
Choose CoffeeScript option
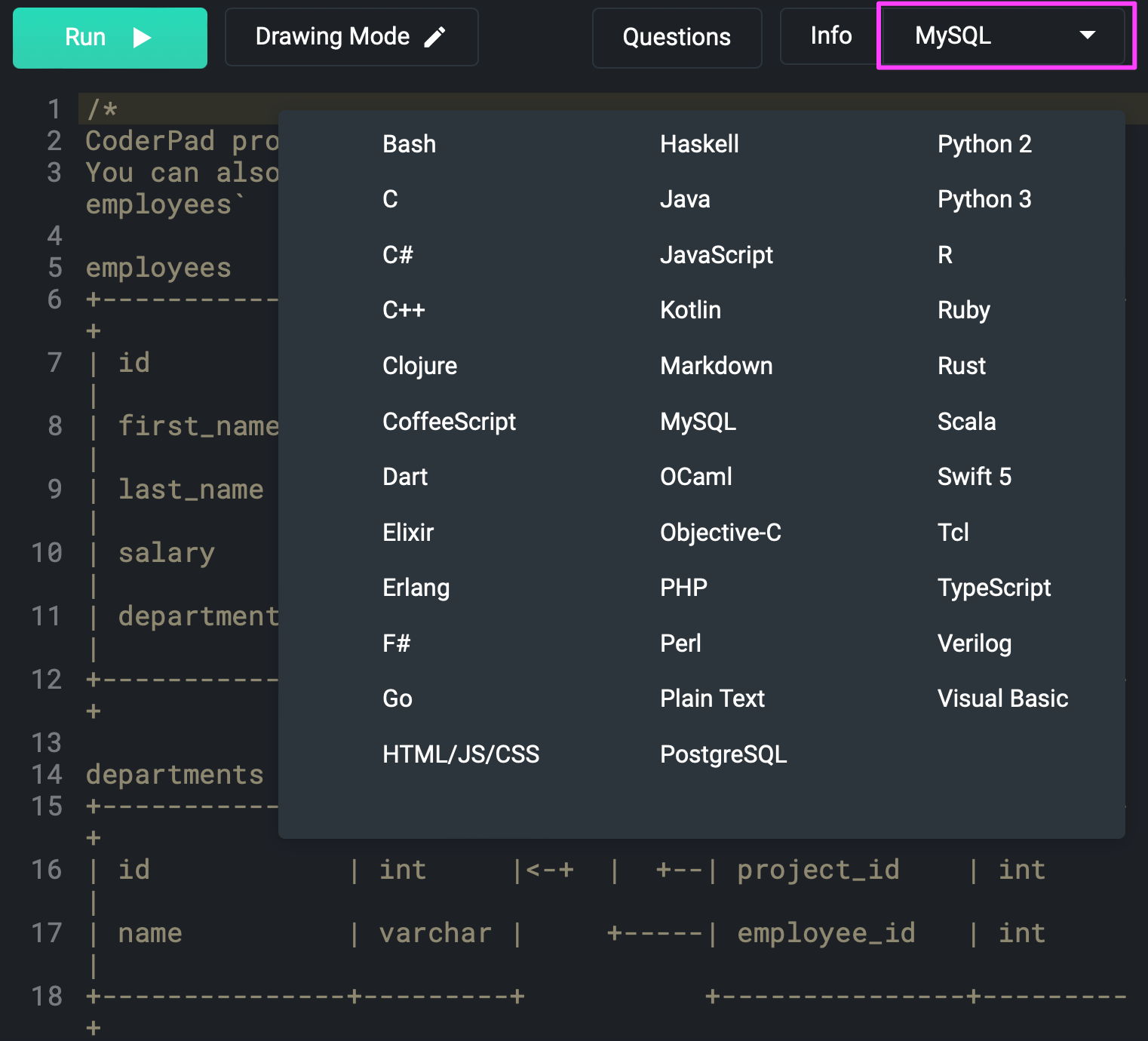pyautogui.click(x=450, y=422)
